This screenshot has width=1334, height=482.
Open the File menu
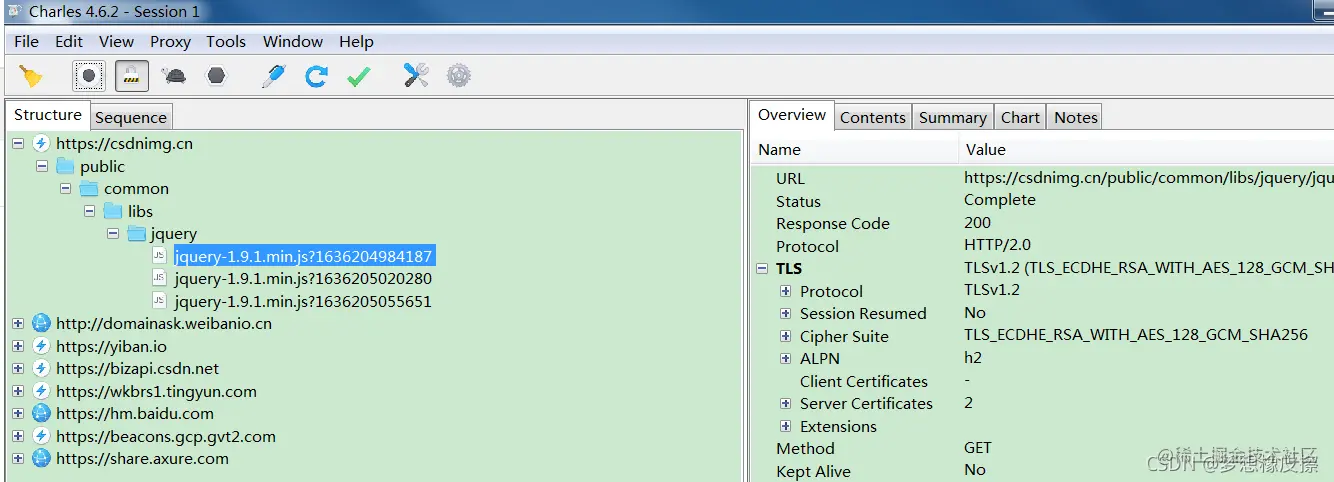point(27,41)
